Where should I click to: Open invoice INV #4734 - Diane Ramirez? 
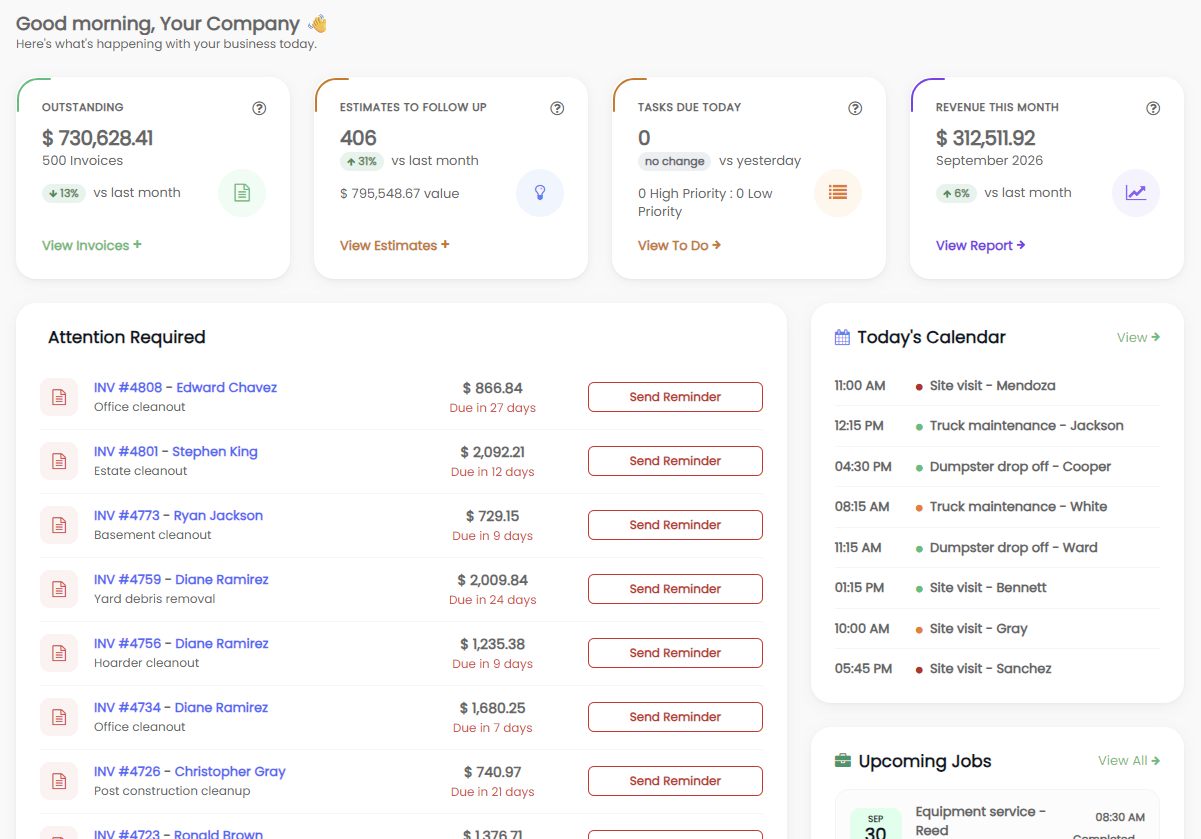(181, 708)
